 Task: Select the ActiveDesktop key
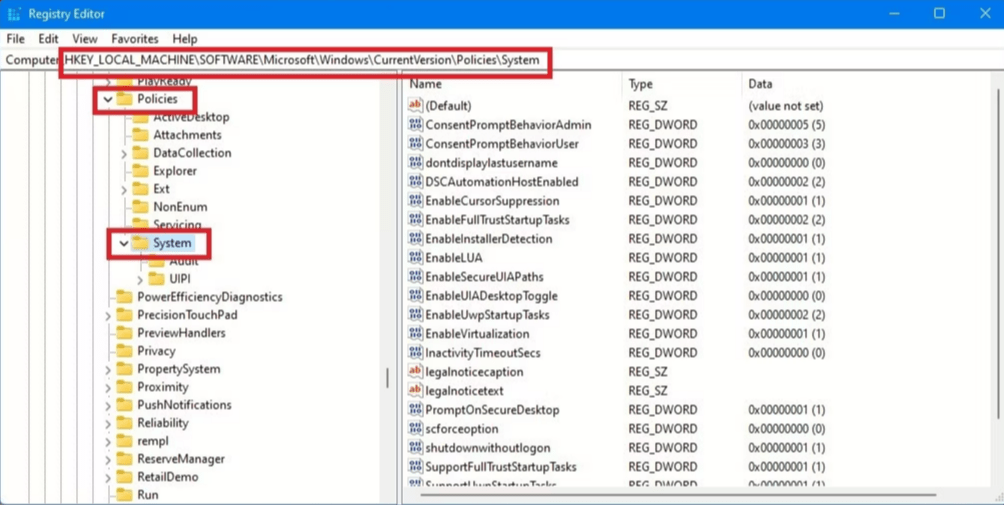191,117
